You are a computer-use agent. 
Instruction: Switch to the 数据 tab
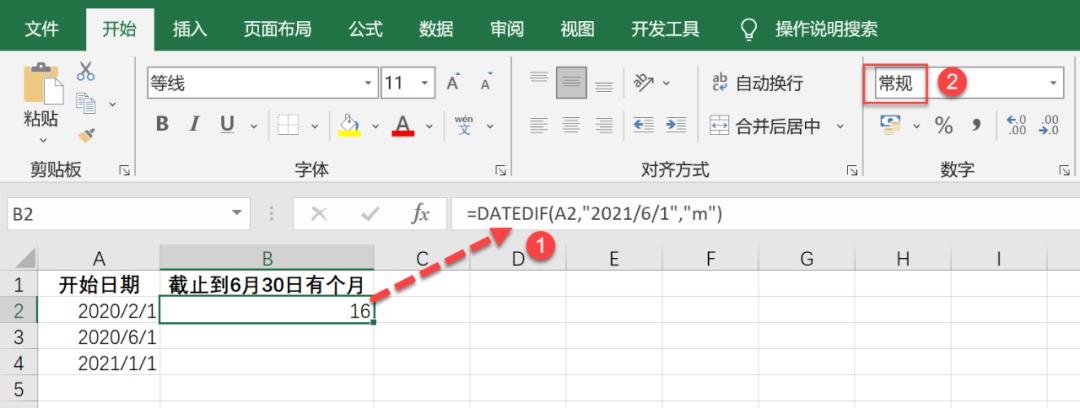(436, 29)
